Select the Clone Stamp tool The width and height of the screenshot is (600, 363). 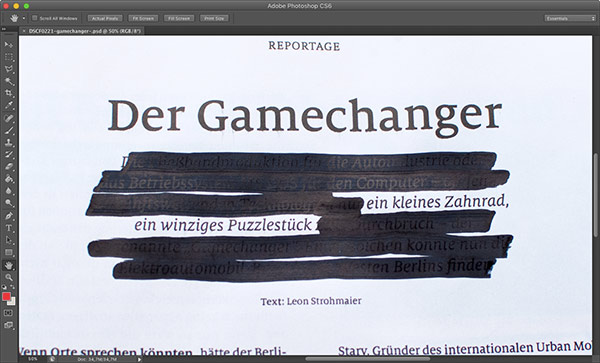[8, 142]
